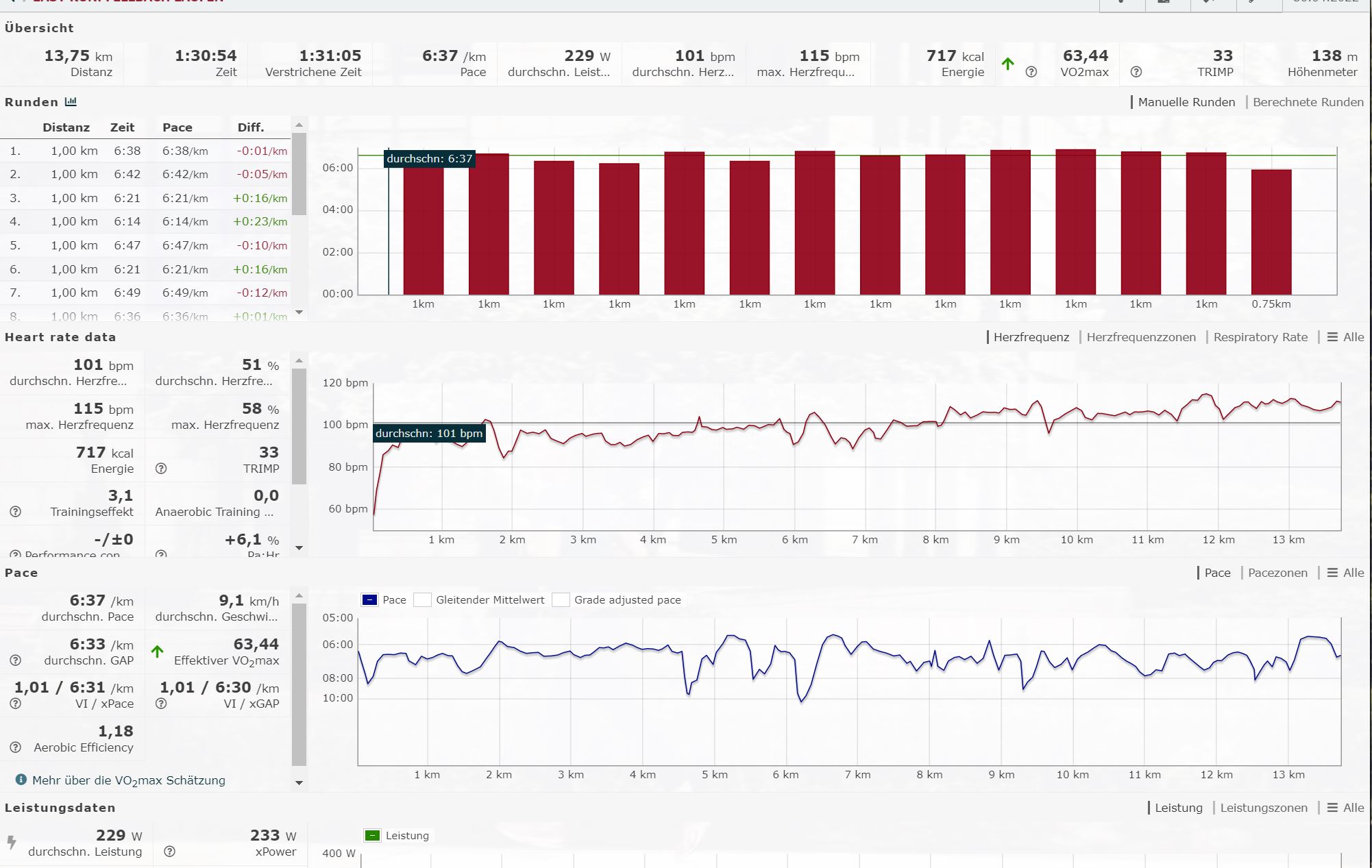Switch to the Herzfrequenzzonen tab
1372x868 pixels.
(x=1140, y=337)
